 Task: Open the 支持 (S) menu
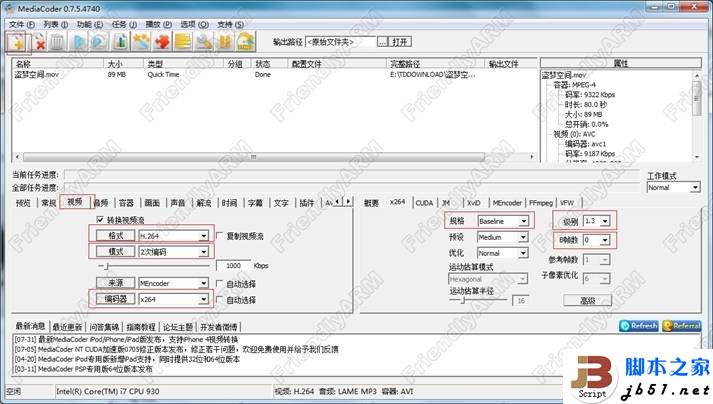point(230,24)
